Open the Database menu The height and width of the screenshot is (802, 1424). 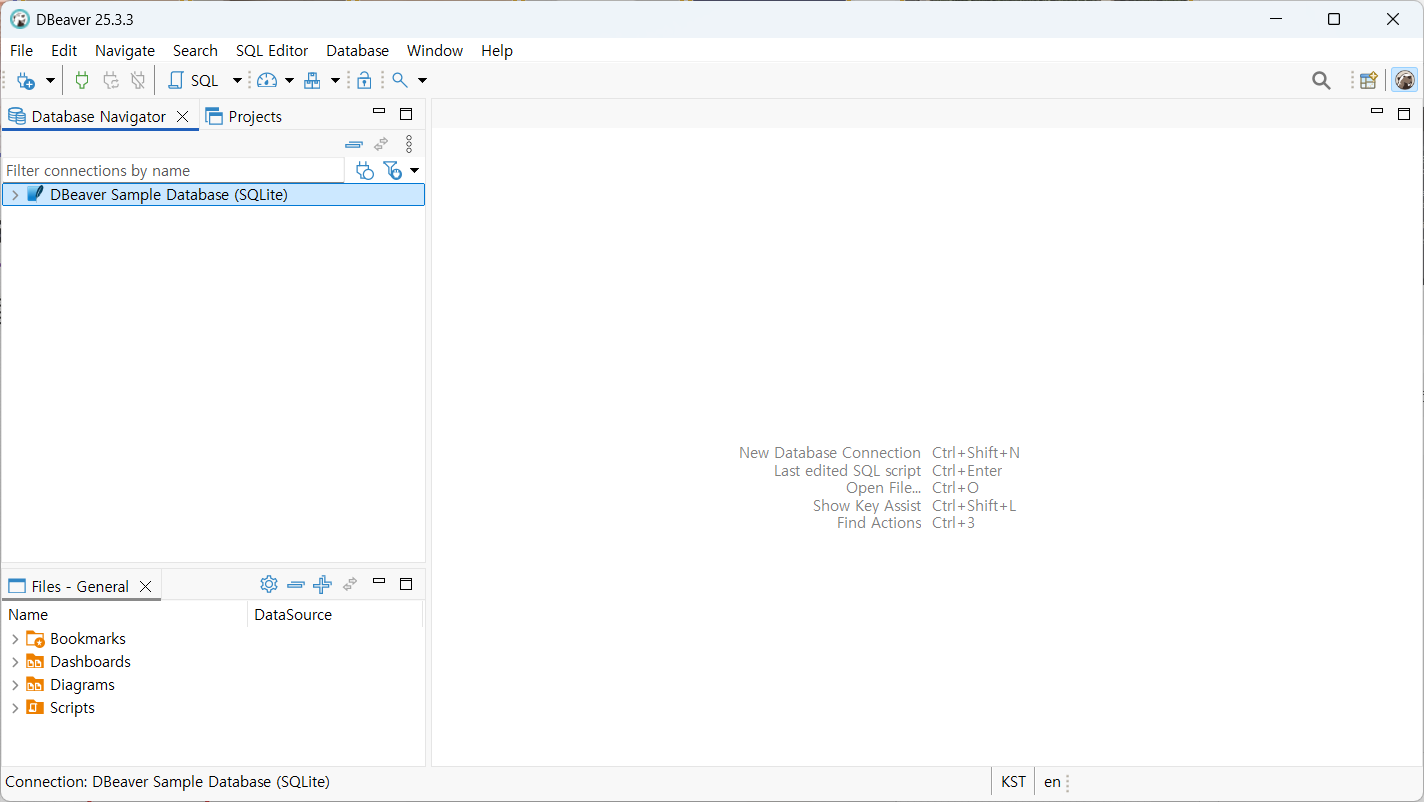click(357, 51)
